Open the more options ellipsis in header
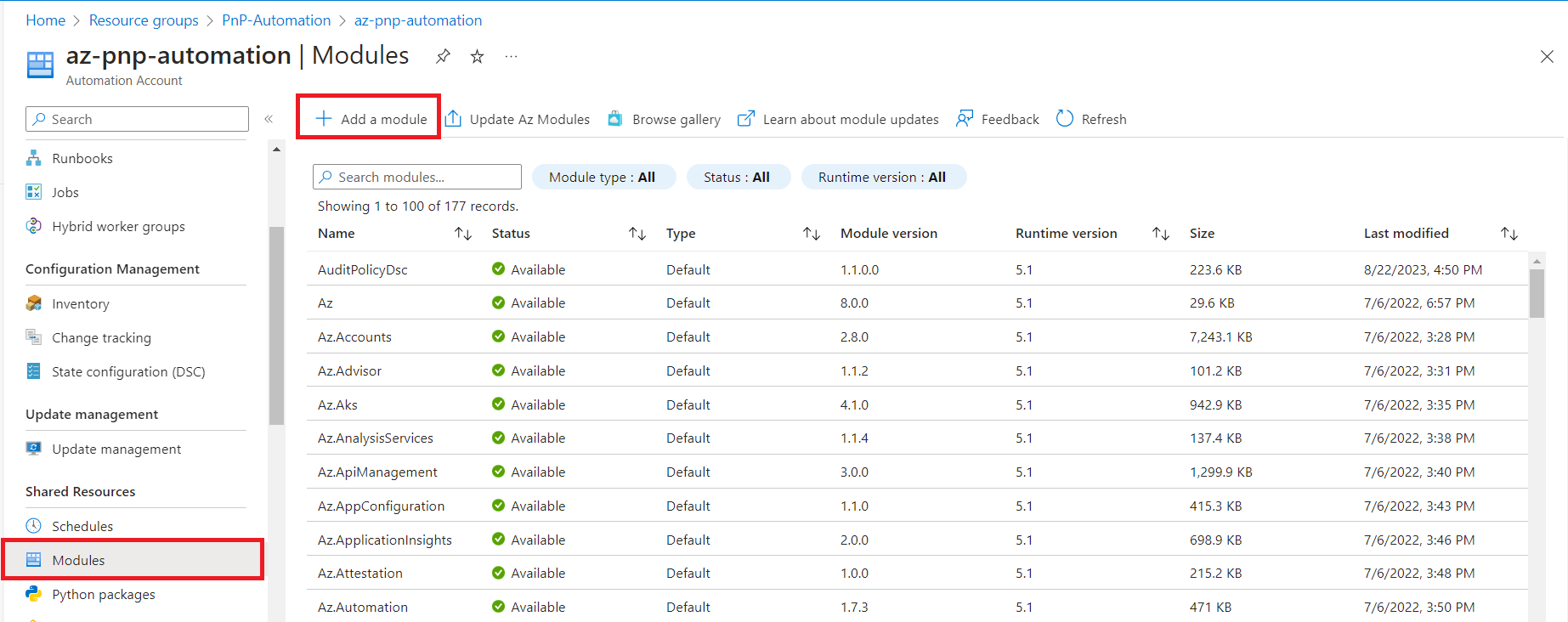 511,56
